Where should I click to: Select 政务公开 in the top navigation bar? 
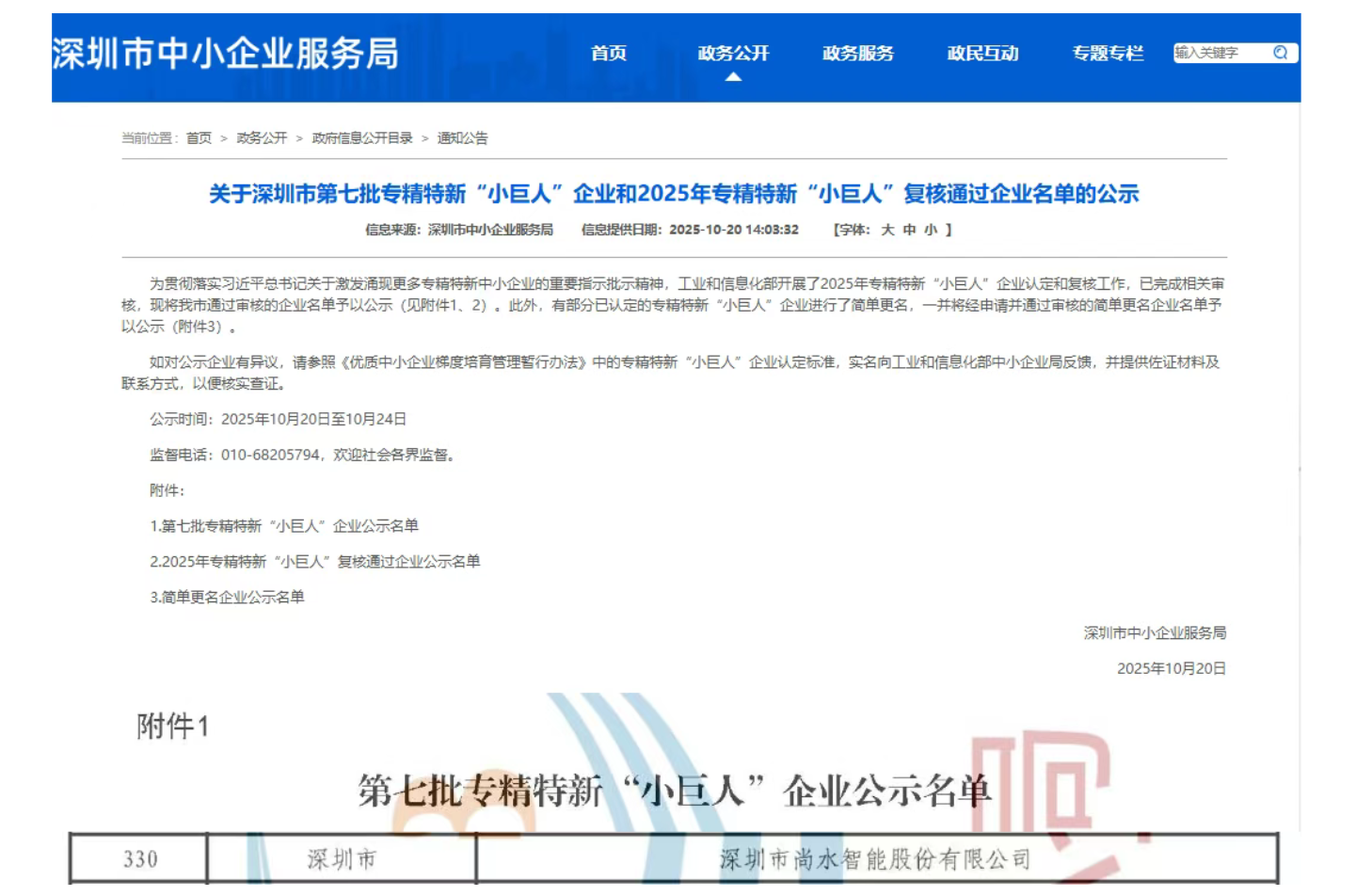click(733, 54)
